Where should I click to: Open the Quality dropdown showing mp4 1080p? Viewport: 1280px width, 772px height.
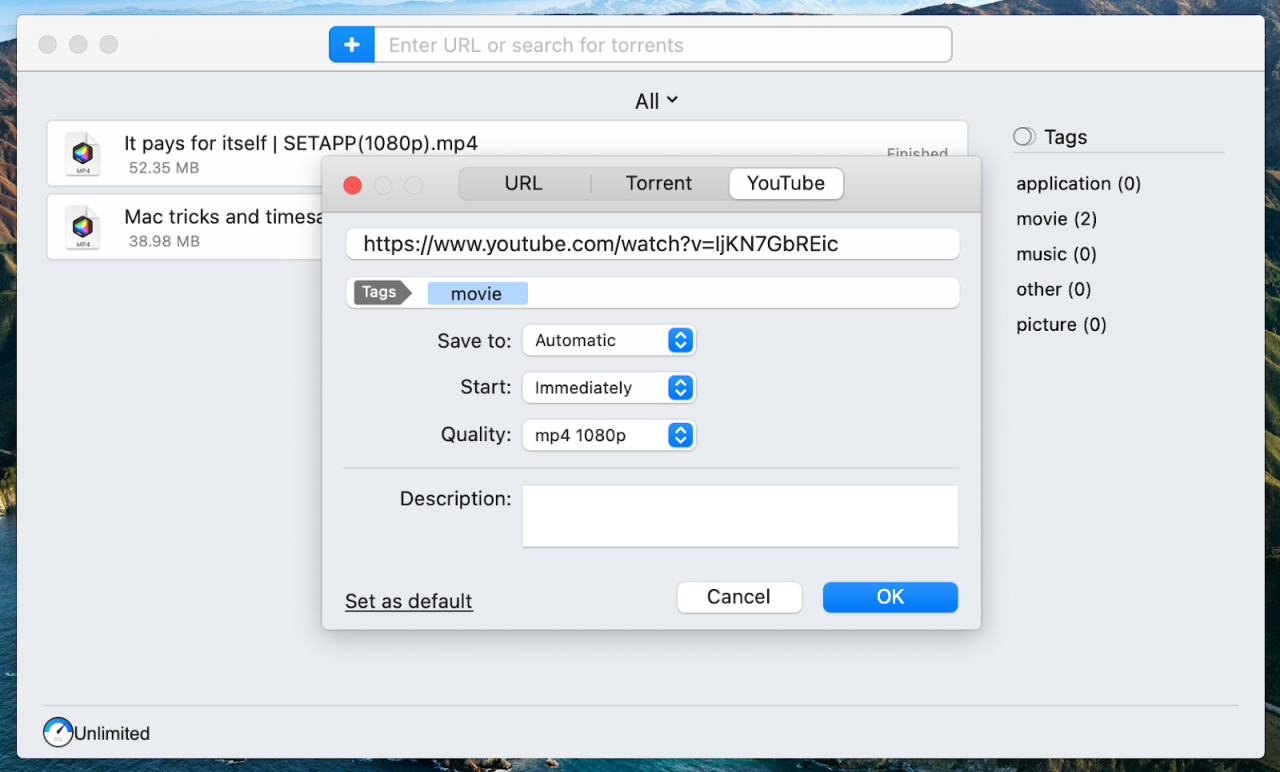[x=609, y=435]
